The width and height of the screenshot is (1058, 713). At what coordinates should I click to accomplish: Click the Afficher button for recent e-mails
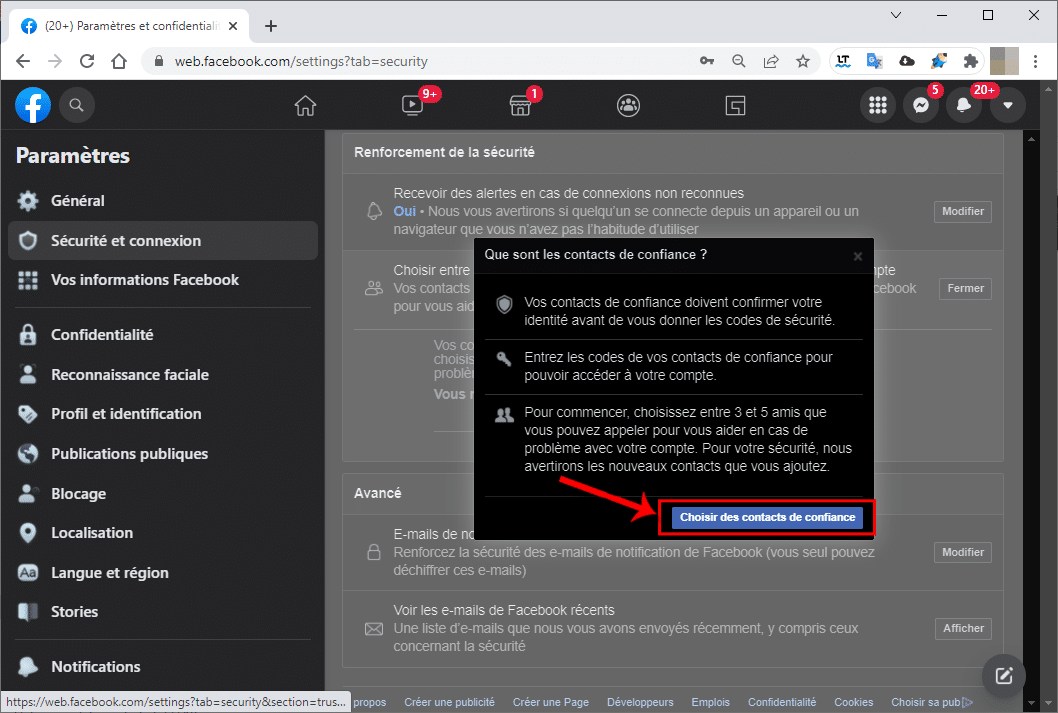point(964,628)
